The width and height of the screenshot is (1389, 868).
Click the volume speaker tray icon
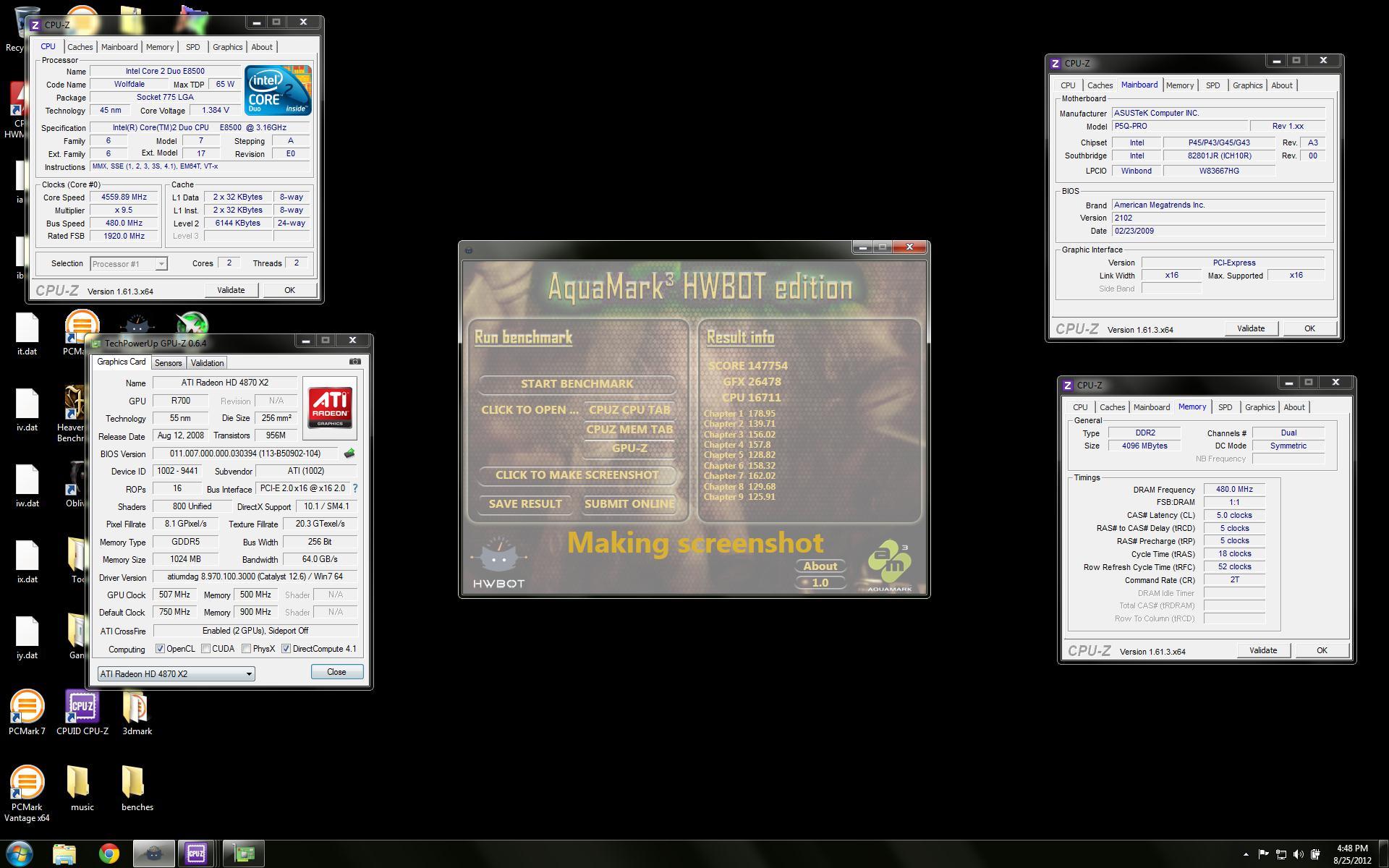click(1298, 854)
